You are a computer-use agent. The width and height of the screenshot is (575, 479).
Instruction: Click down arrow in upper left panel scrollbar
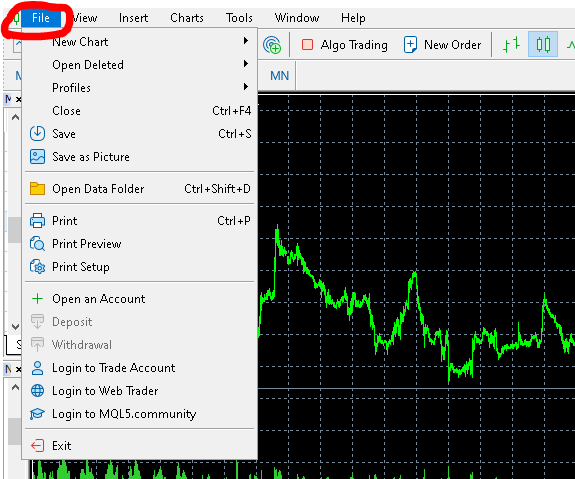[15, 326]
